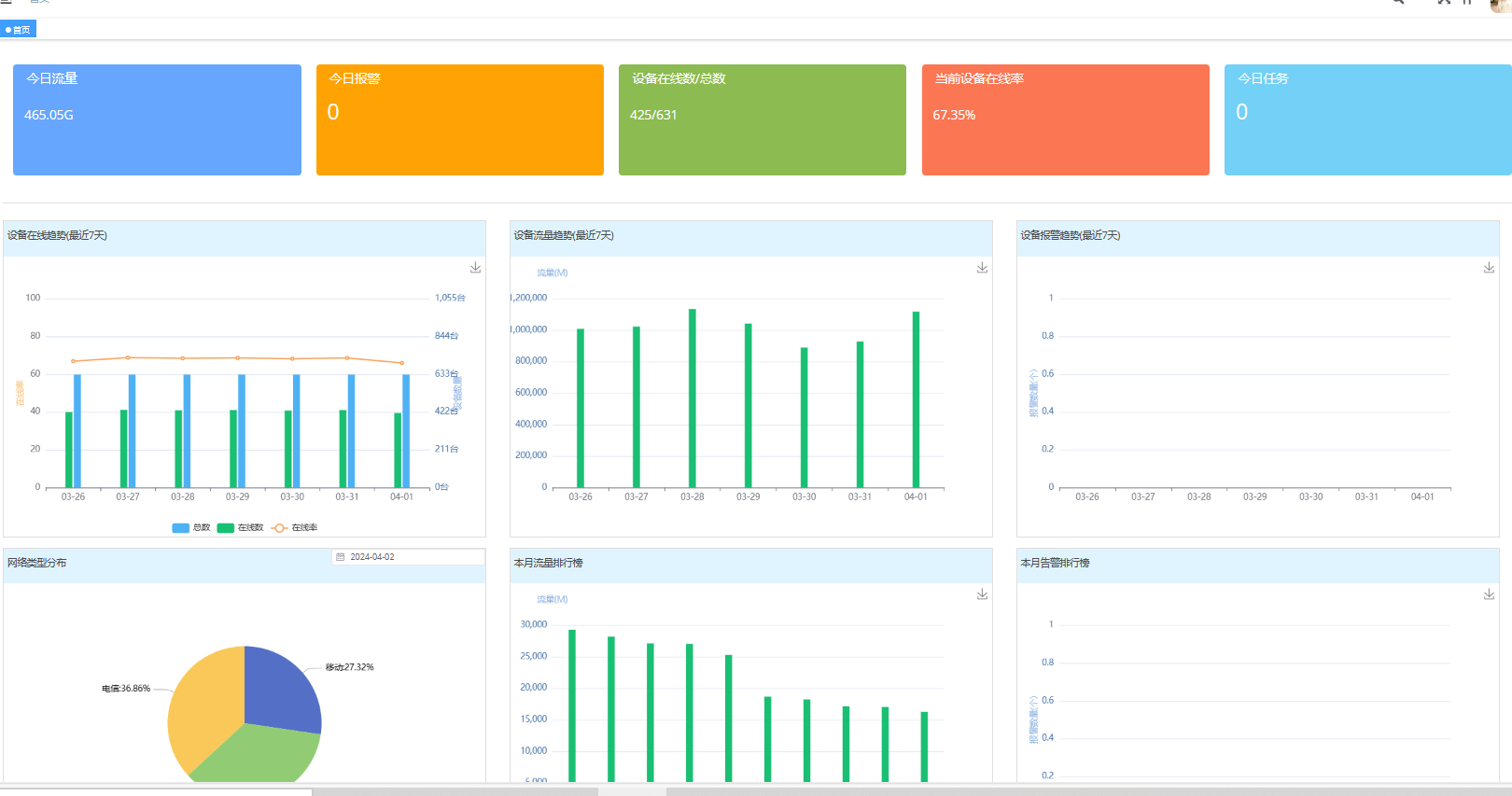
Task: Open the 设备在线数/总数 summary card
Action: (763, 119)
